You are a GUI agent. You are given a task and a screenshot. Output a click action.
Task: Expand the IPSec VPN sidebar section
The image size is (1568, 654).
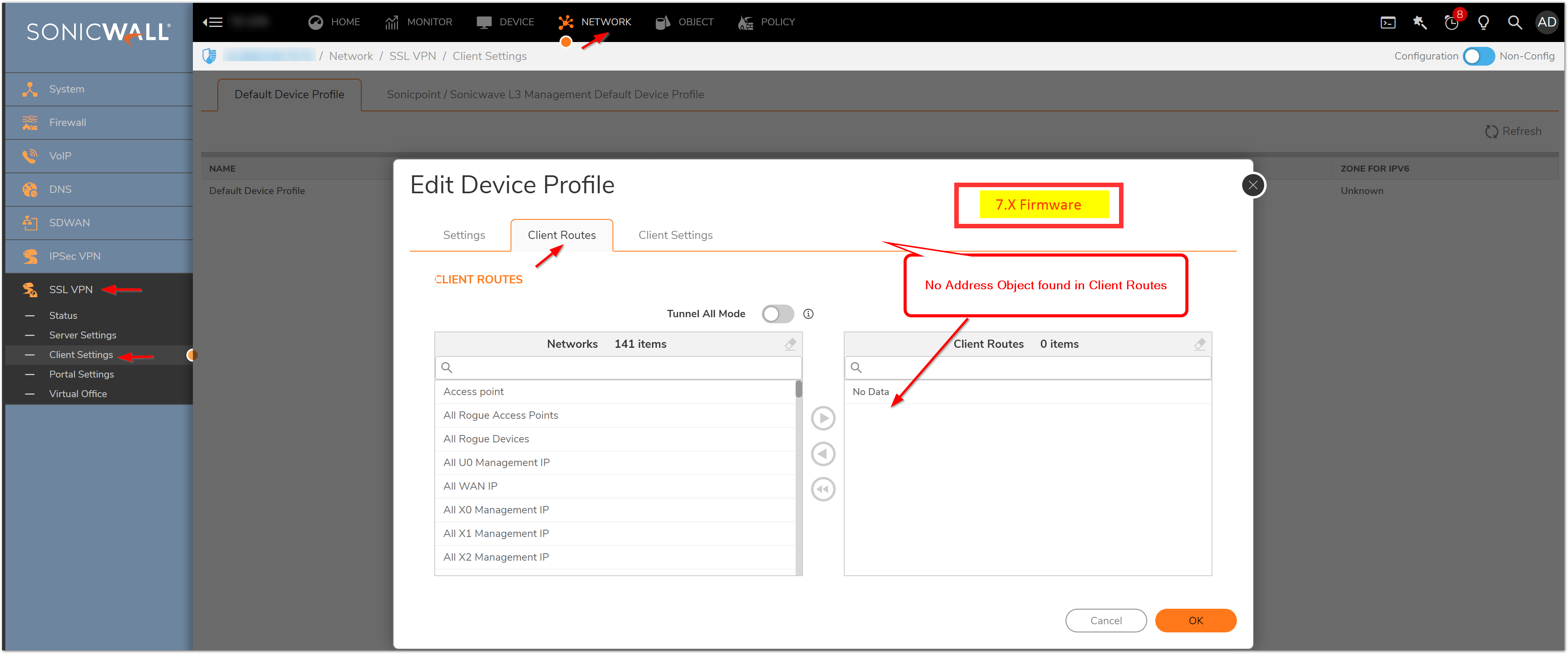coord(74,256)
